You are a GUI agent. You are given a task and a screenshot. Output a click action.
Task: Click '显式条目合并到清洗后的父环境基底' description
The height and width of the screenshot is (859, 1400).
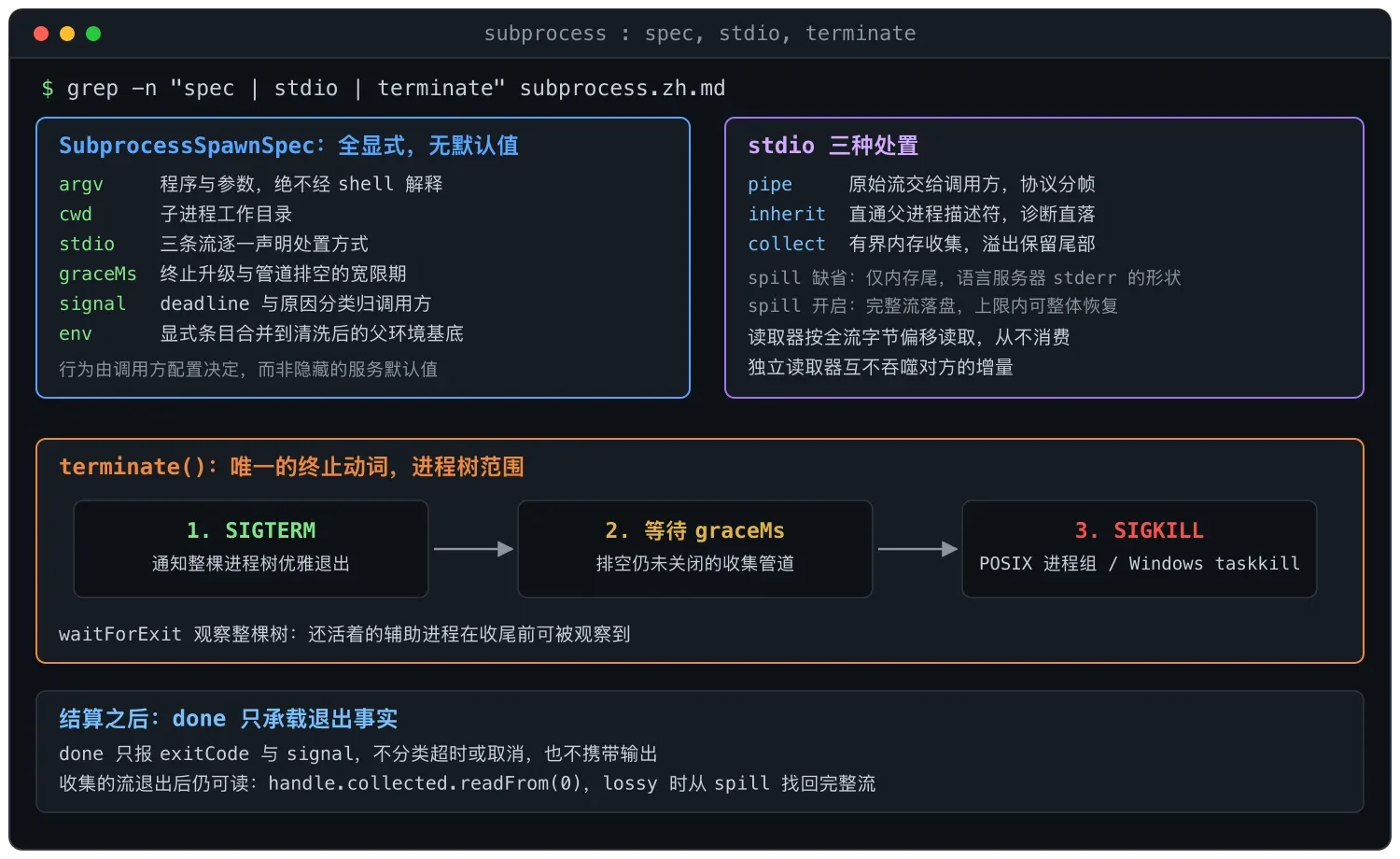point(312,333)
